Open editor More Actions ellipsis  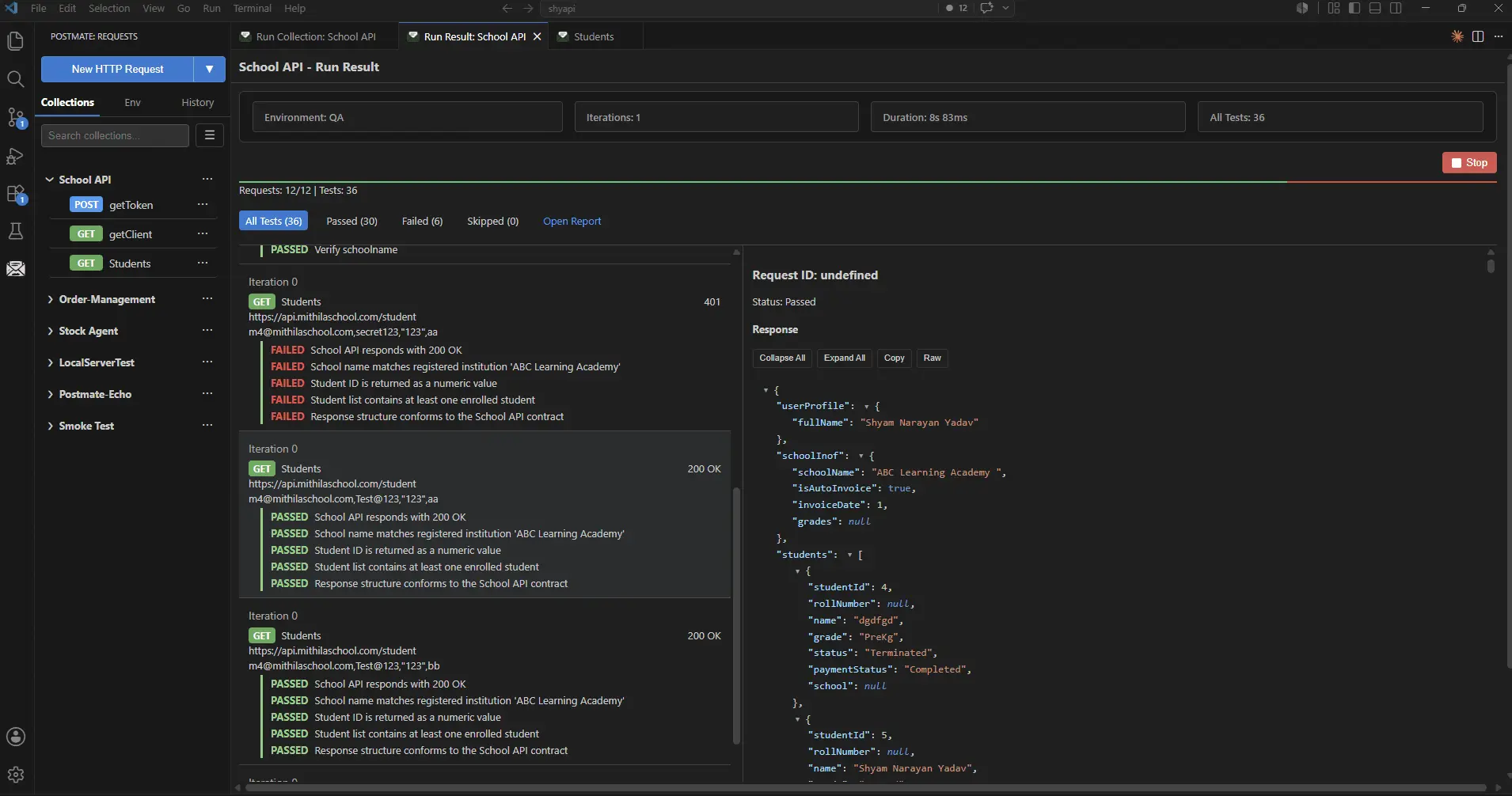click(x=1498, y=36)
